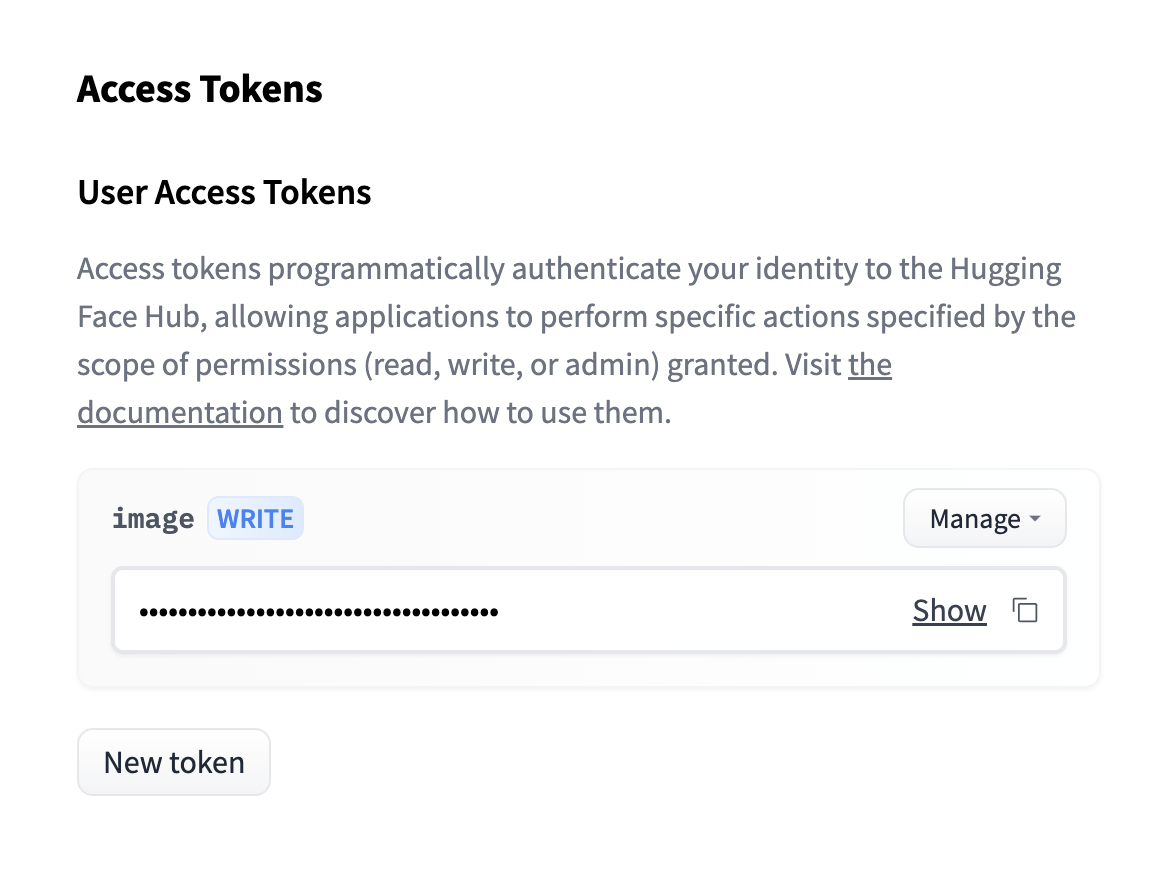Click the User Access Tokens subheading
The width and height of the screenshot is (1158, 872).
click(224, 191)
